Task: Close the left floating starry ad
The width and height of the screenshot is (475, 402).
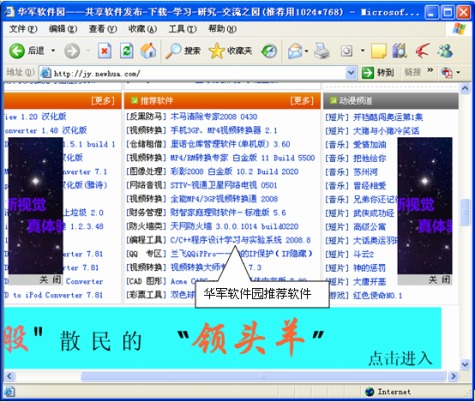Action: coord(50,280)
